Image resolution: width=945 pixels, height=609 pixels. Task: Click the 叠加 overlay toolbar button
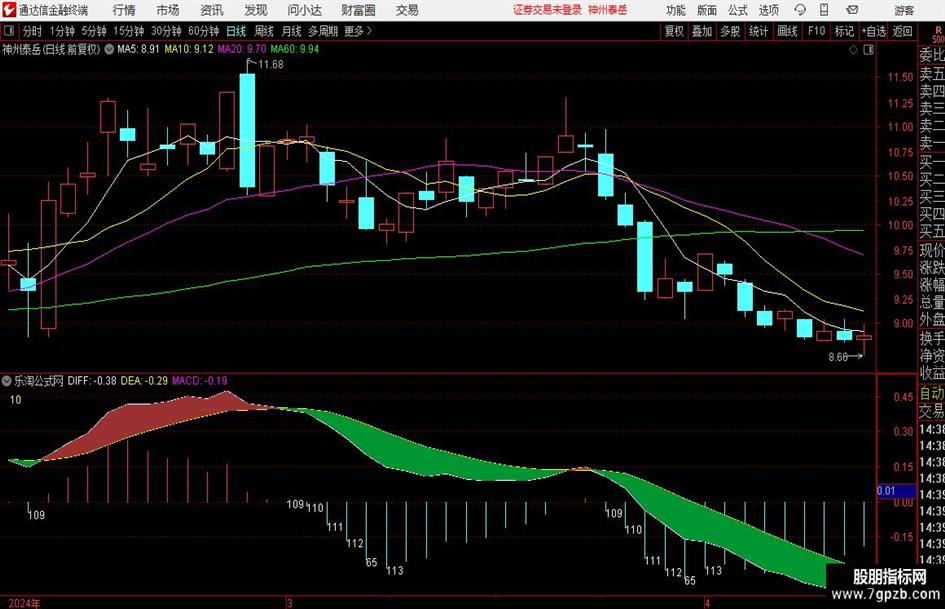click(702, 31)
